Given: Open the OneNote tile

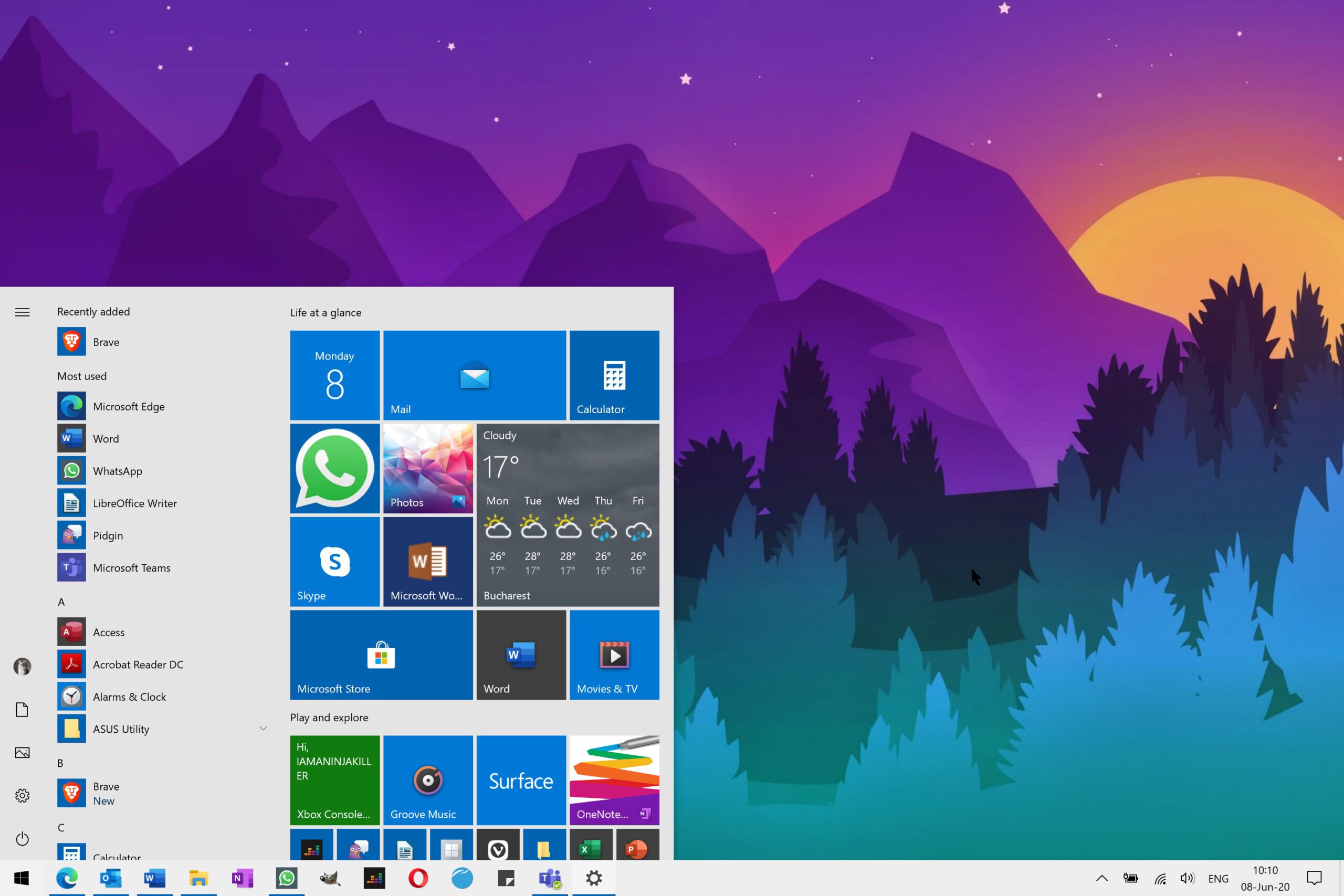Looking at the screenshot, I should click(x=614, y=780).
